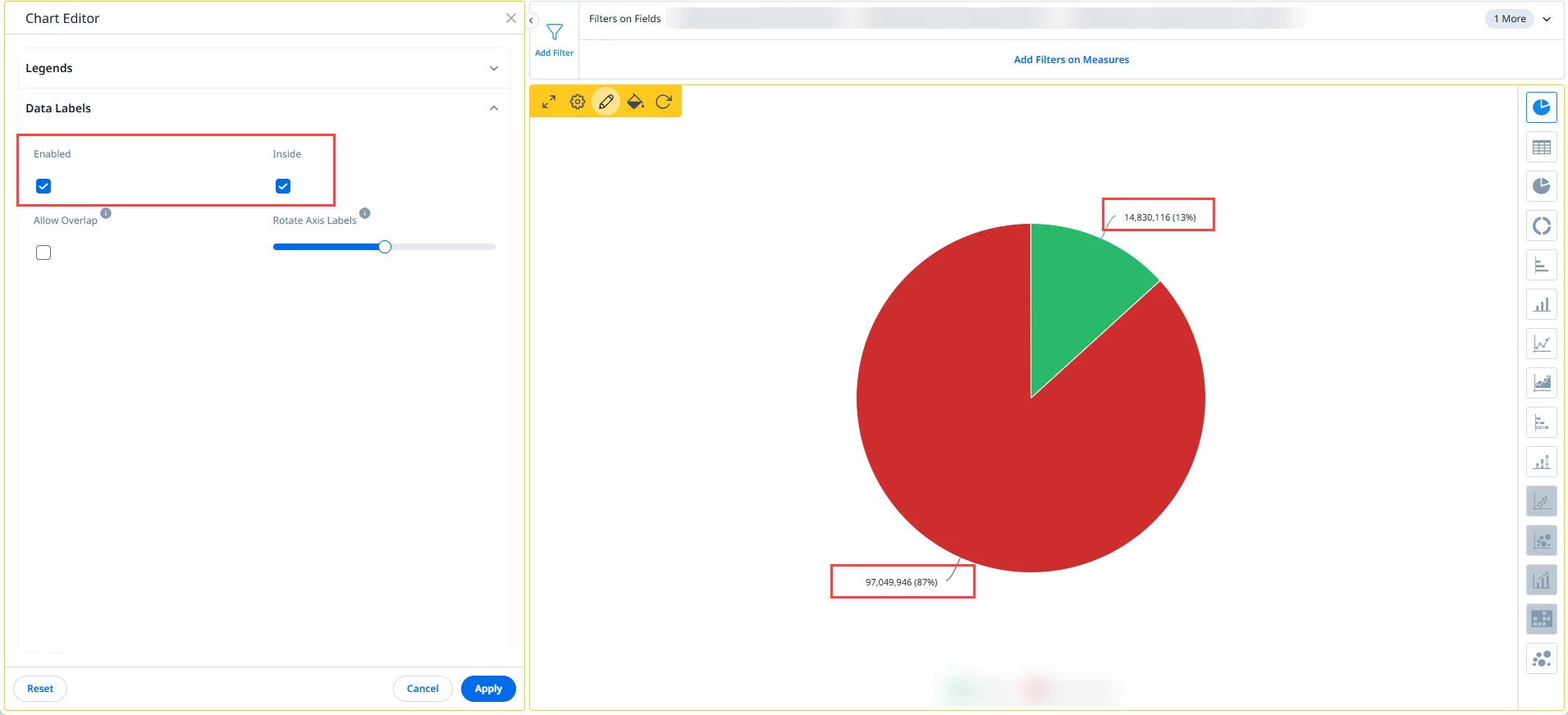Click the Cancel button
The width and height of the screenshot is (1568, 715).
point(423,689)
